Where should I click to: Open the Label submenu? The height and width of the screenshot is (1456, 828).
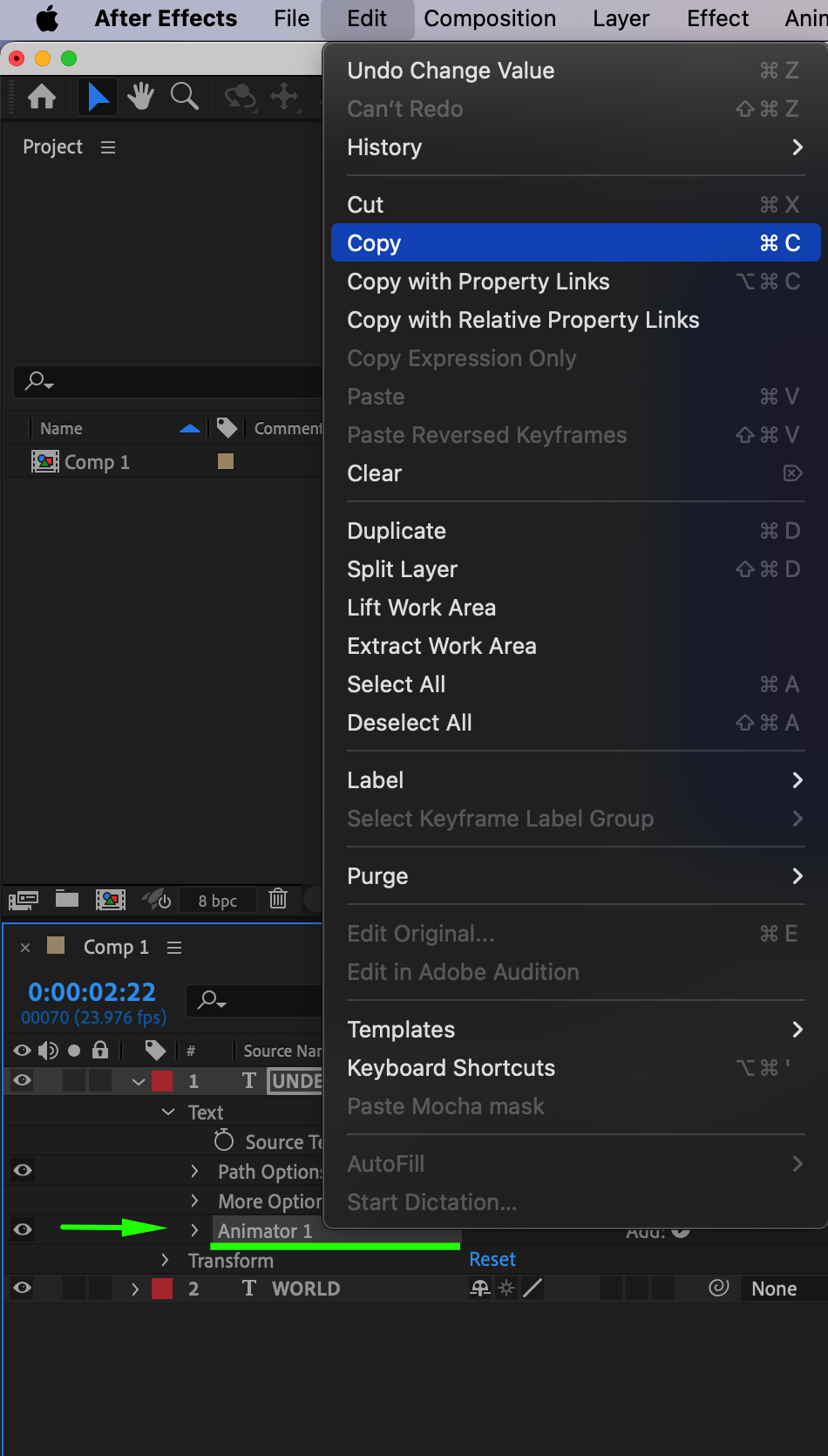[575, 780]
